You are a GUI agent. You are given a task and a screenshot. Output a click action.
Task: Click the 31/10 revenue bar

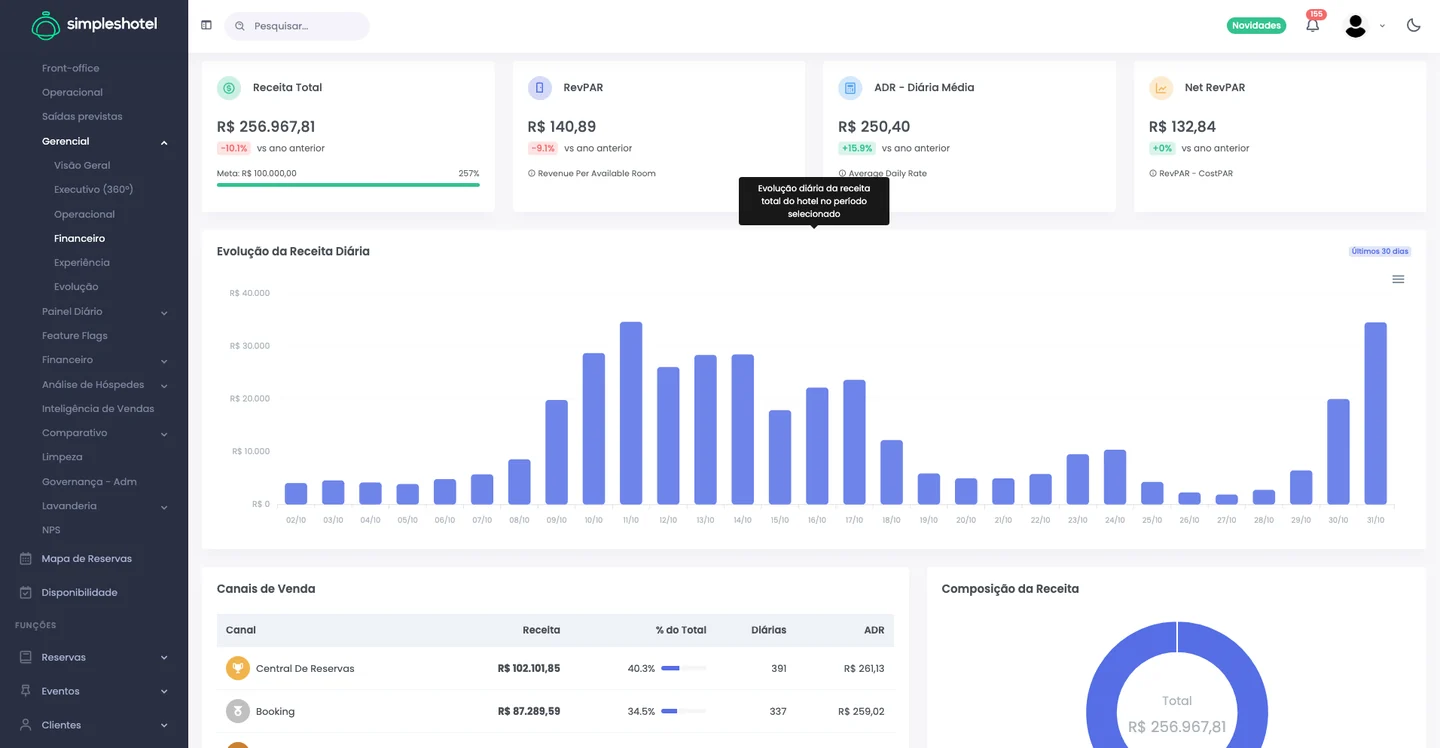pyautogui.click(x=1376, y=413)
